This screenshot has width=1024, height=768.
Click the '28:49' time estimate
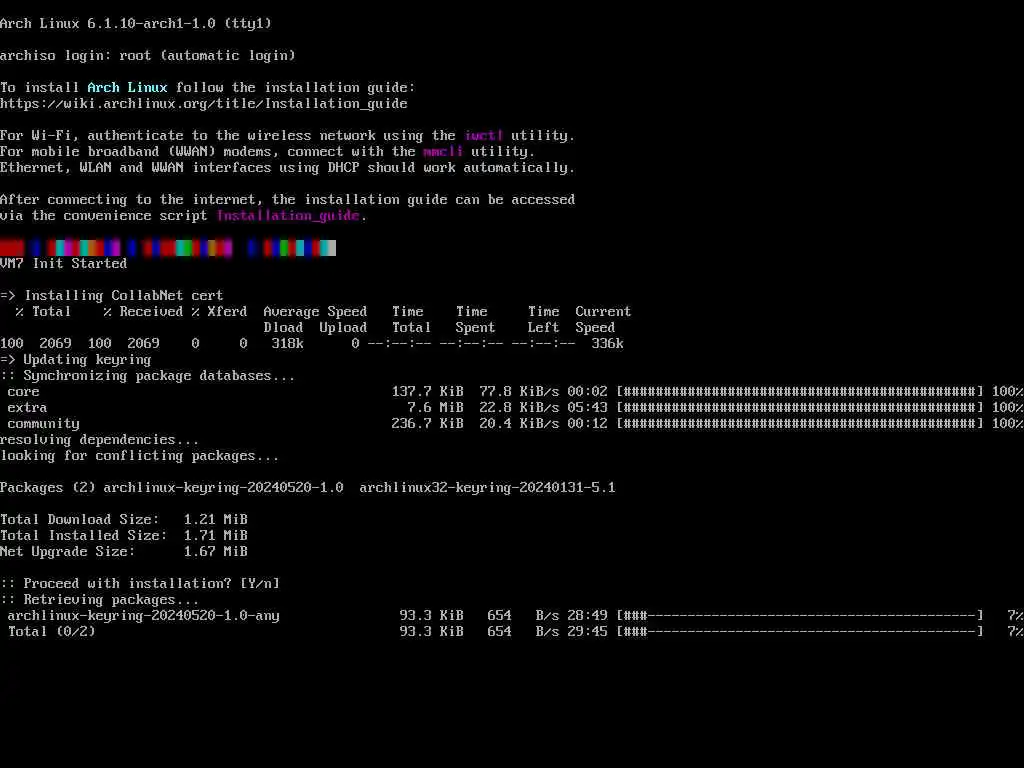click(587, 615)
